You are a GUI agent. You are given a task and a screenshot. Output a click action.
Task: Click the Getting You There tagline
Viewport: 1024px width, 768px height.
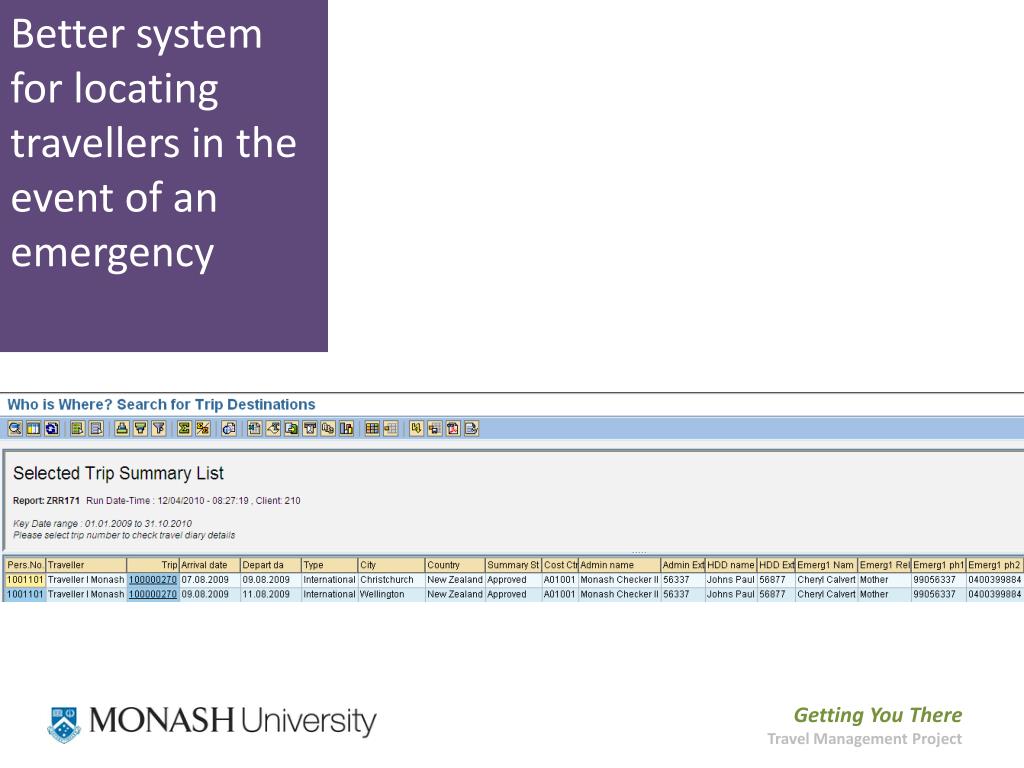coord(878,715)
